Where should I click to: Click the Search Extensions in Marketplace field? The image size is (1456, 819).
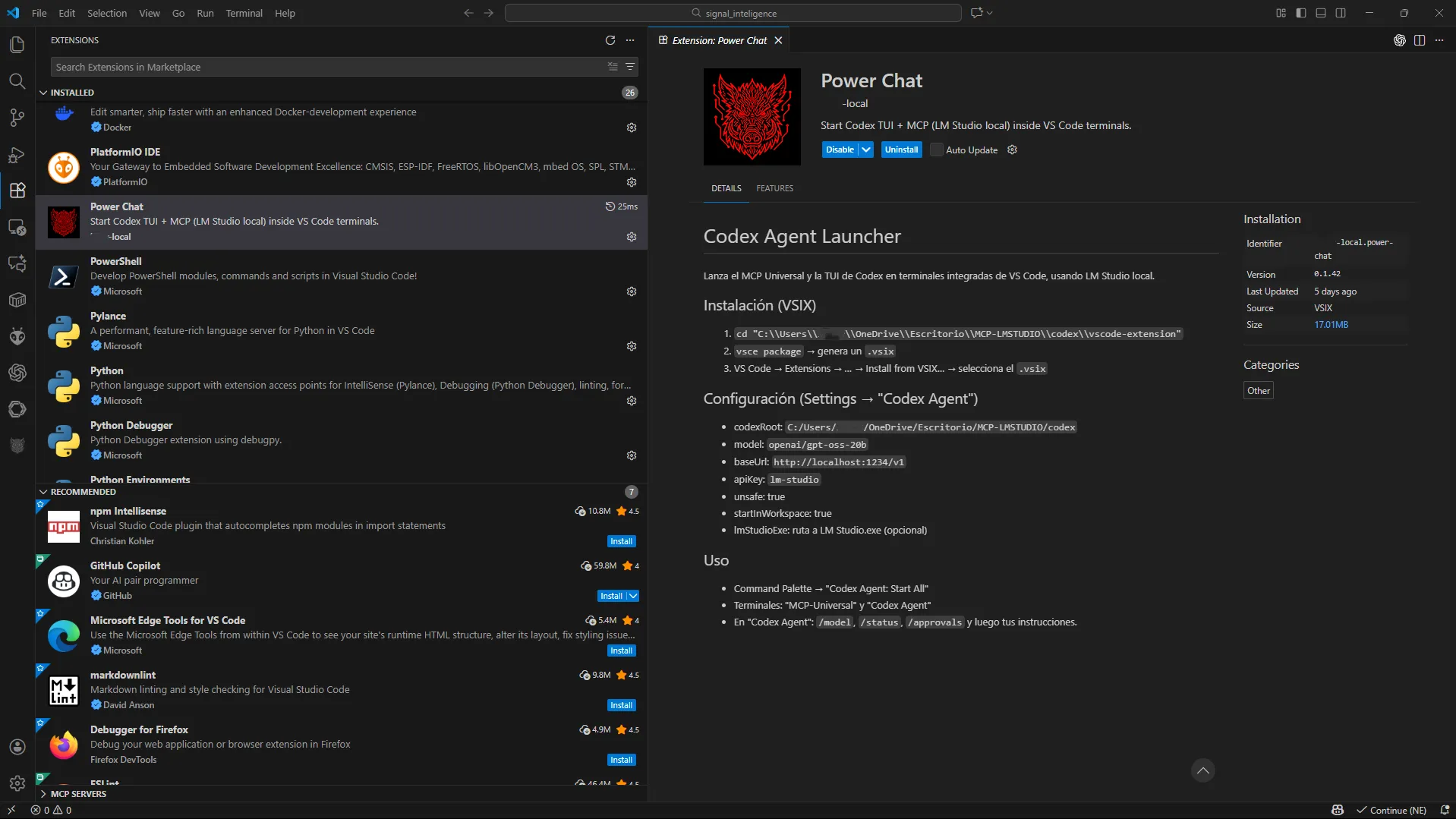coord(326,67)
